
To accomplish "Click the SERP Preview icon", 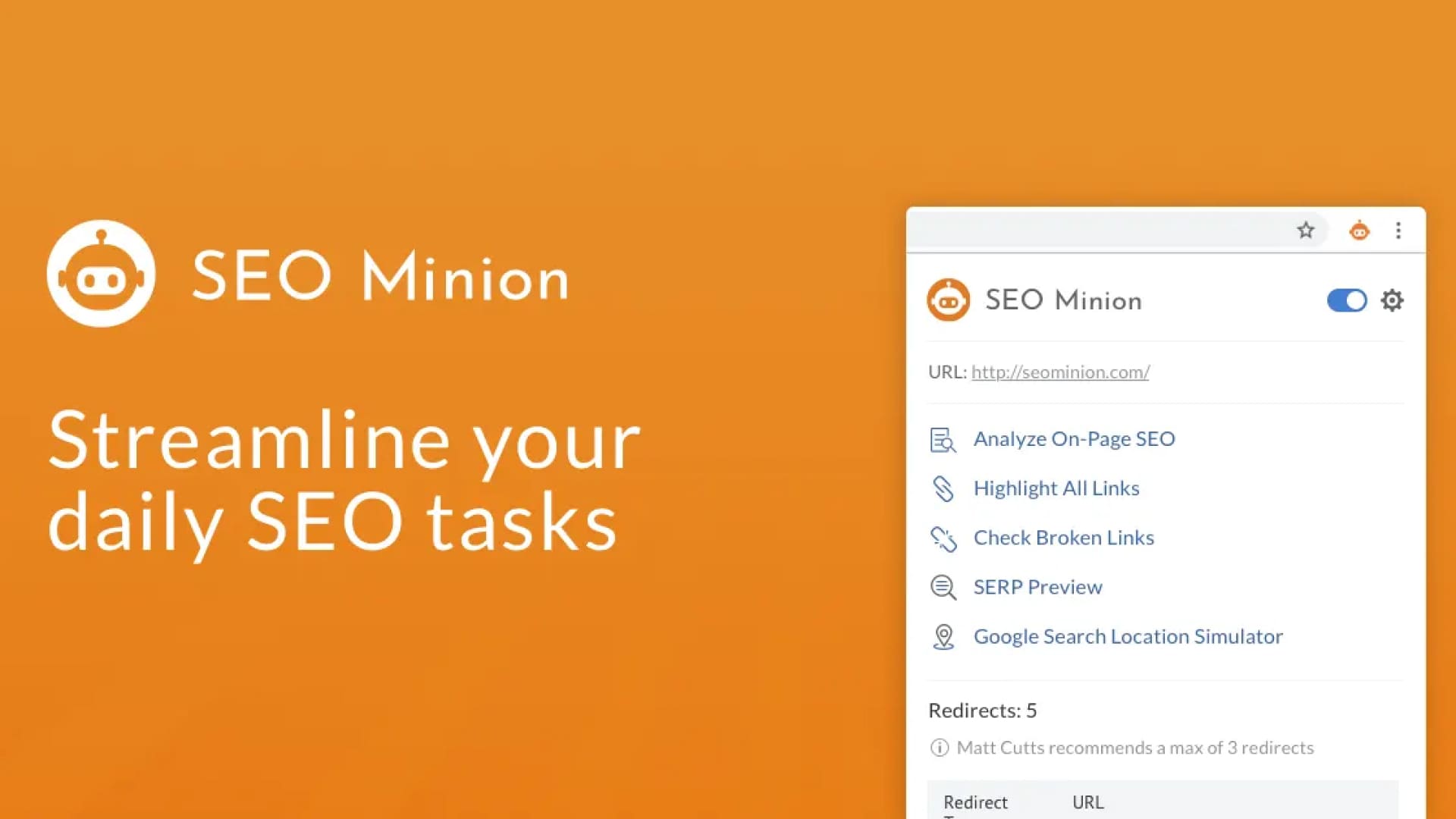I will point(944,586).
